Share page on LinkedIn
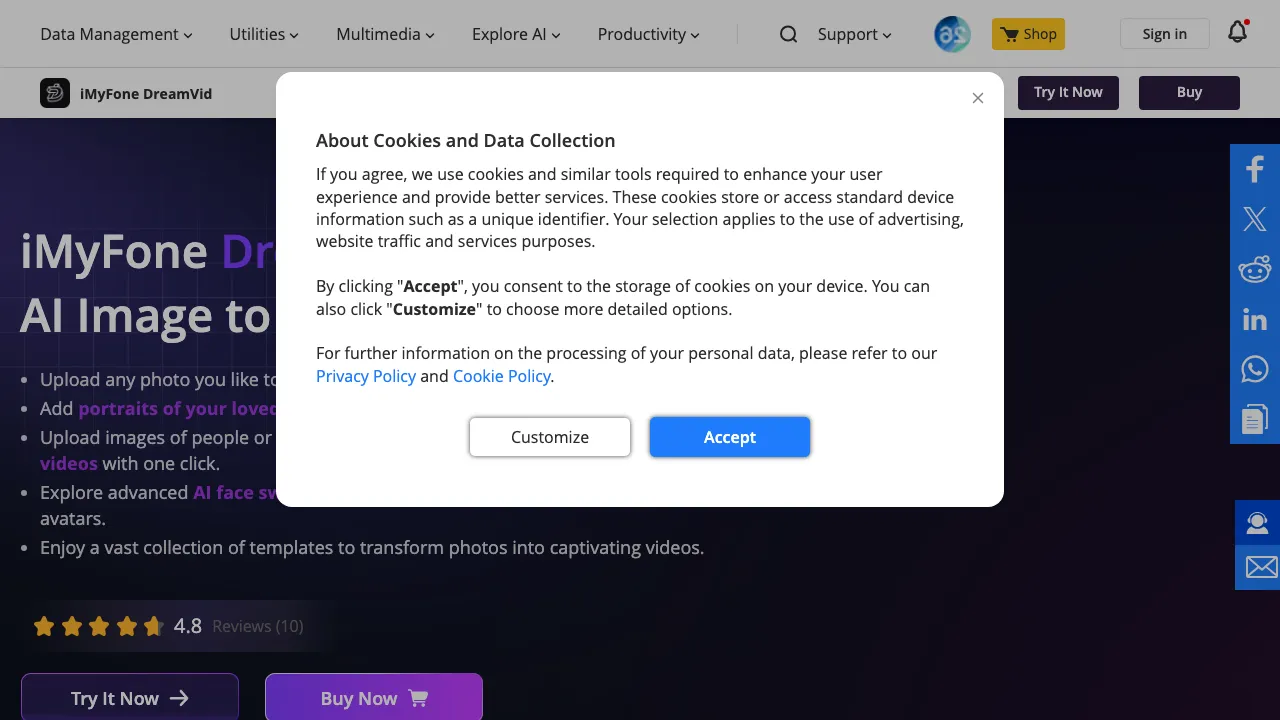The width and height of the screenshot is (1280, 720). click(1255, 319)
